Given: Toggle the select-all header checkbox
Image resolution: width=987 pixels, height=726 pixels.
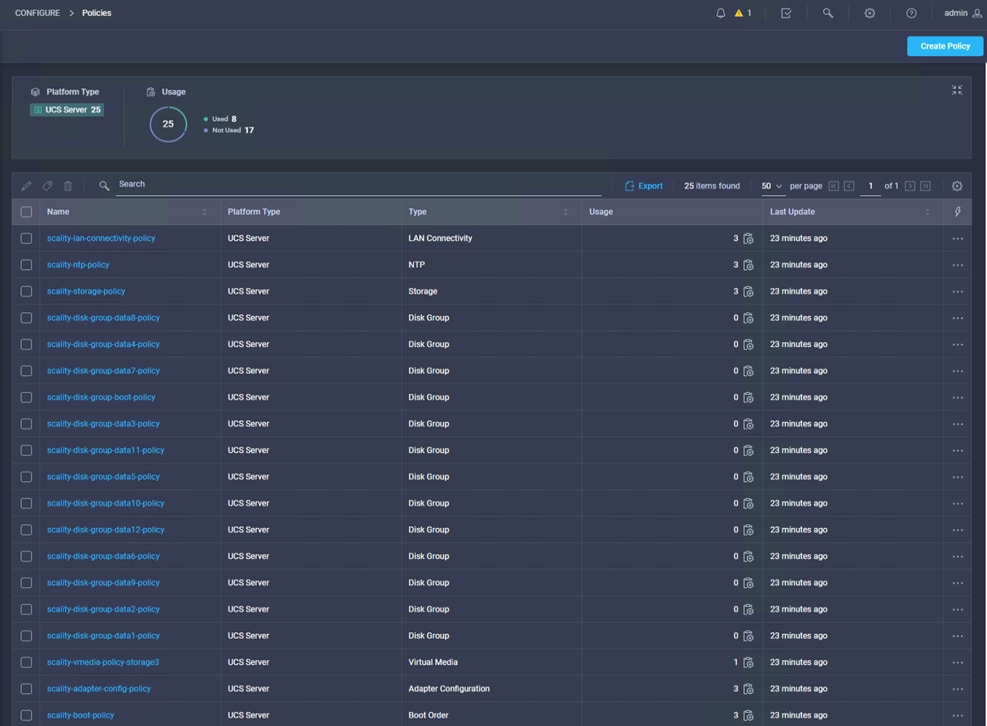Looking at the screenshot, I should (26, 212).
